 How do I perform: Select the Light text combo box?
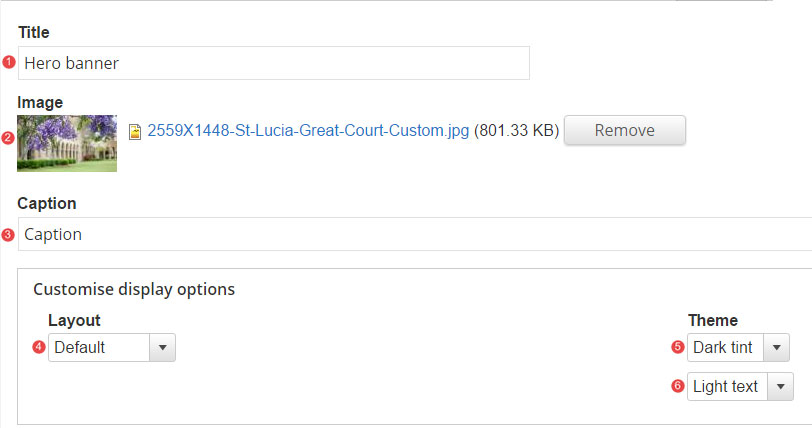pos(741,387)
